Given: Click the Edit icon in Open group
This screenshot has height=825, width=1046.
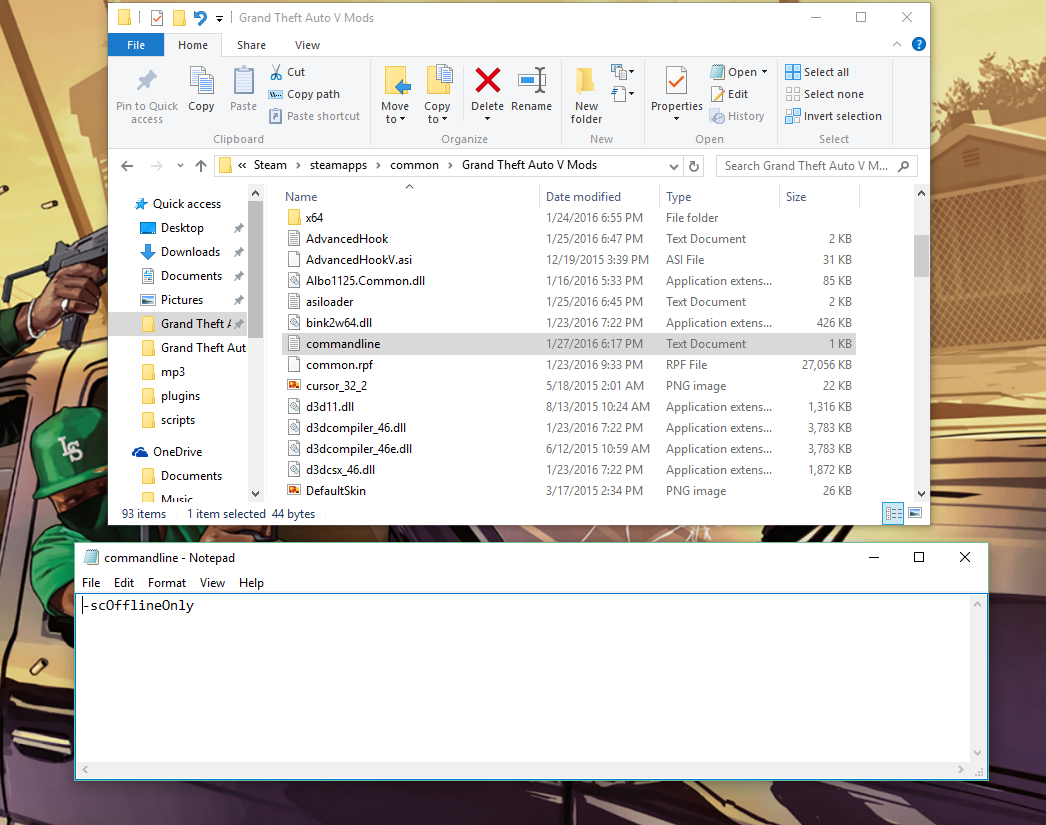Looking at the screenshot, I should [717, 94].
